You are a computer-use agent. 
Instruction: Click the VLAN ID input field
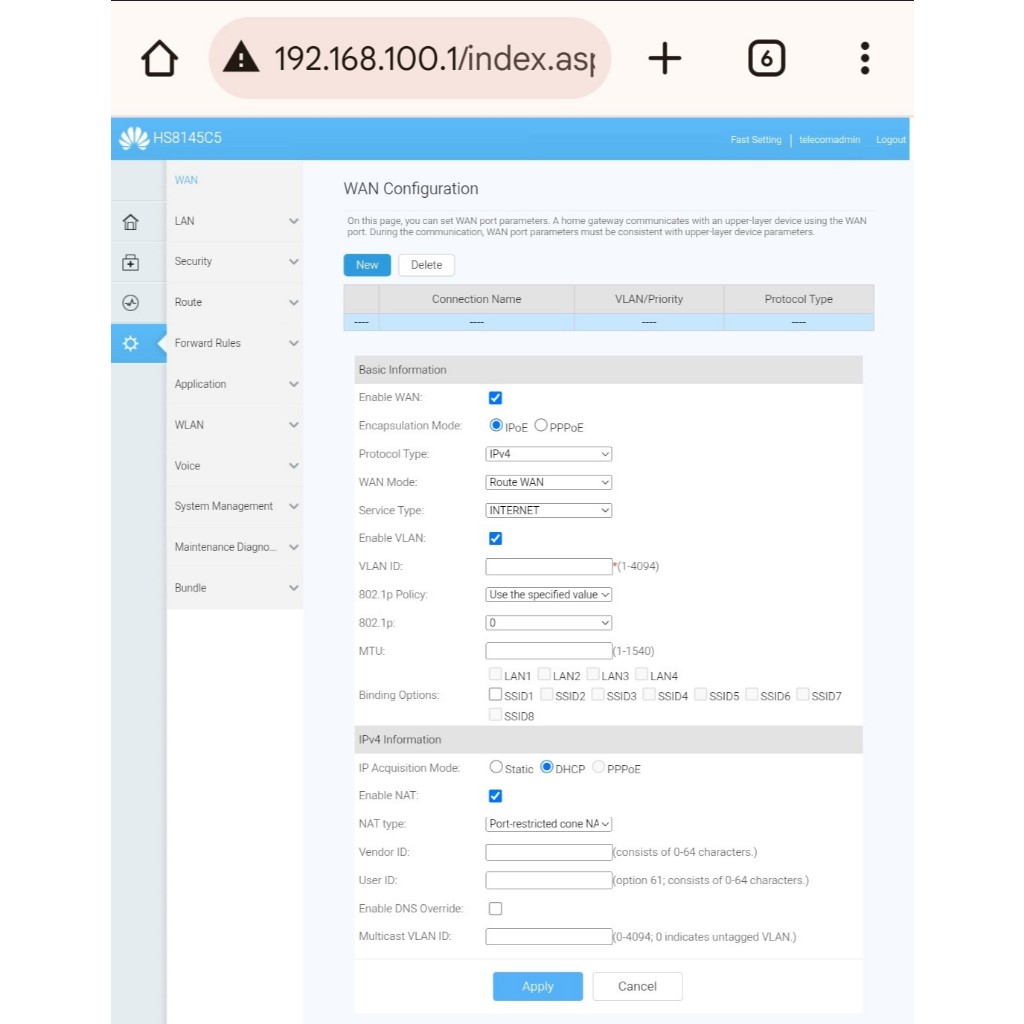(x=548, y=567)
